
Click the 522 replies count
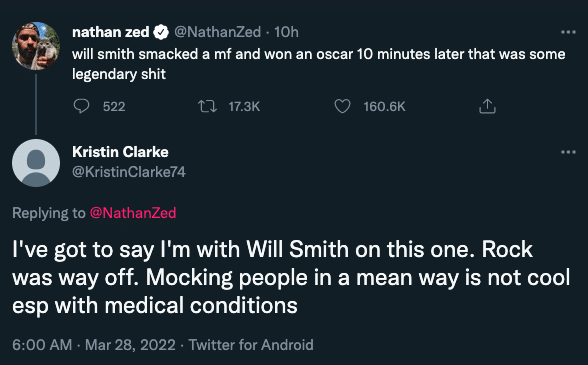point(114,107)
